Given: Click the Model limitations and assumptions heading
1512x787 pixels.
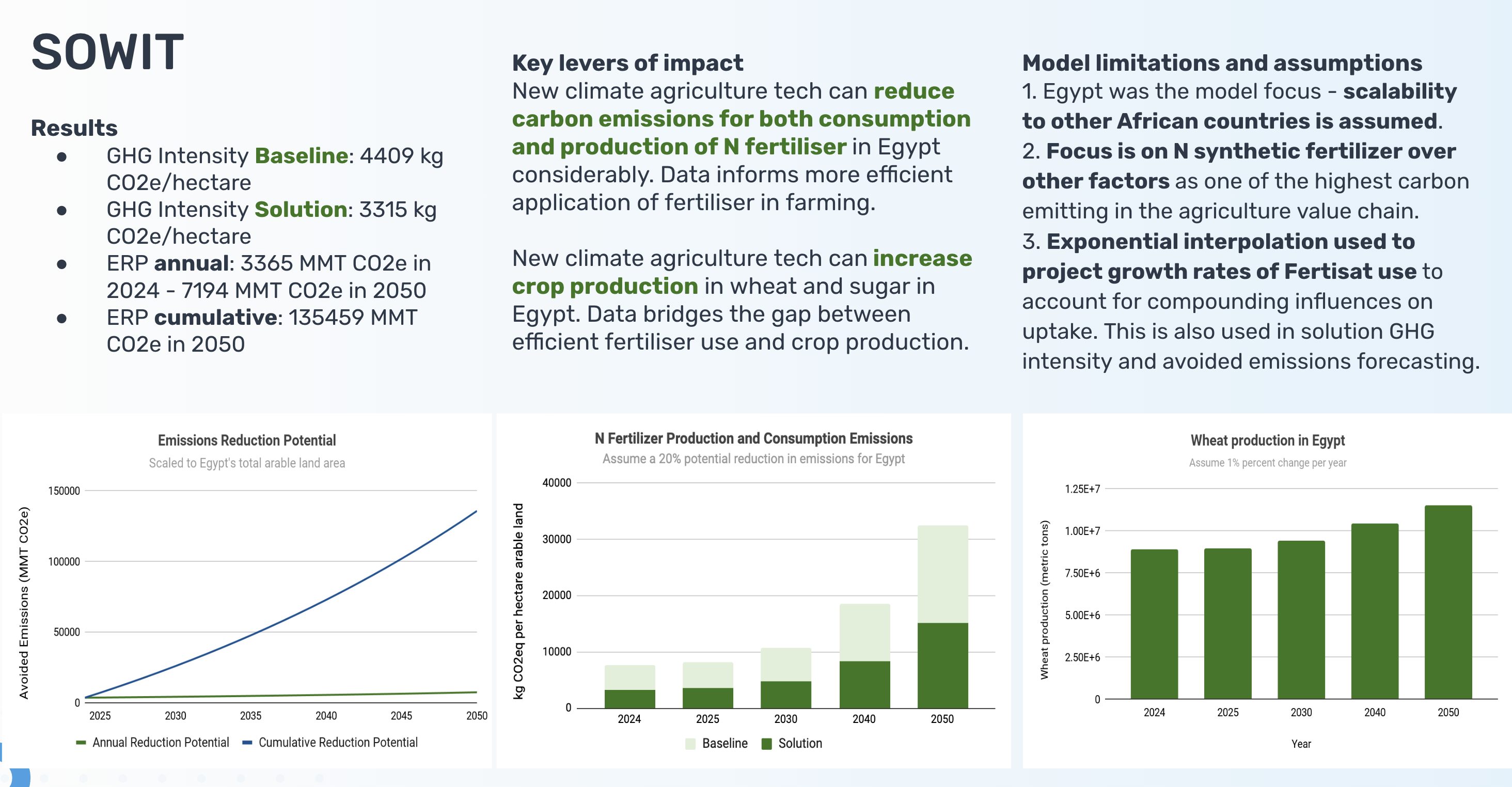Looking at the screenshot, I should pos(1222,63).
